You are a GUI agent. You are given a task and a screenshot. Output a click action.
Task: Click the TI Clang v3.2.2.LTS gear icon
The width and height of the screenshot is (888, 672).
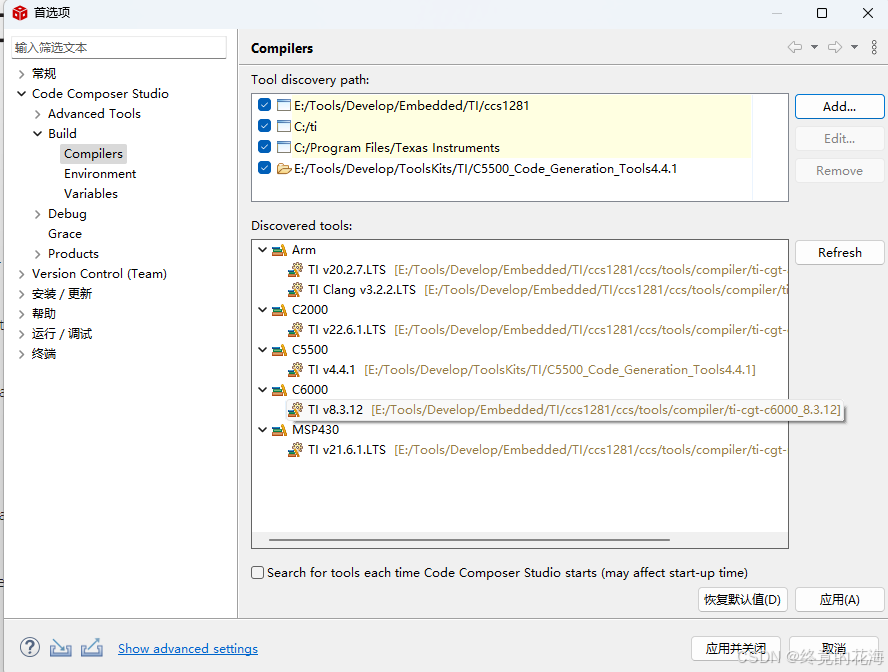point(295,290)
